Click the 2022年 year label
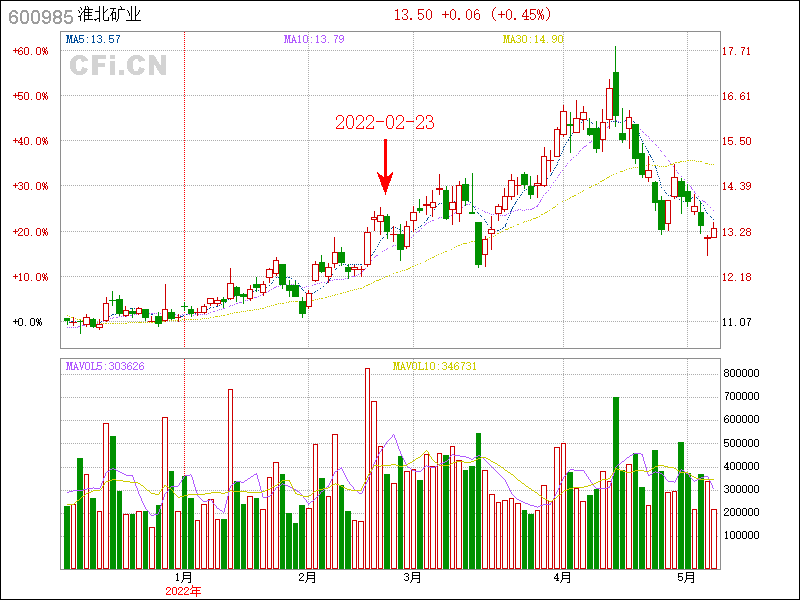 [183, 590]
